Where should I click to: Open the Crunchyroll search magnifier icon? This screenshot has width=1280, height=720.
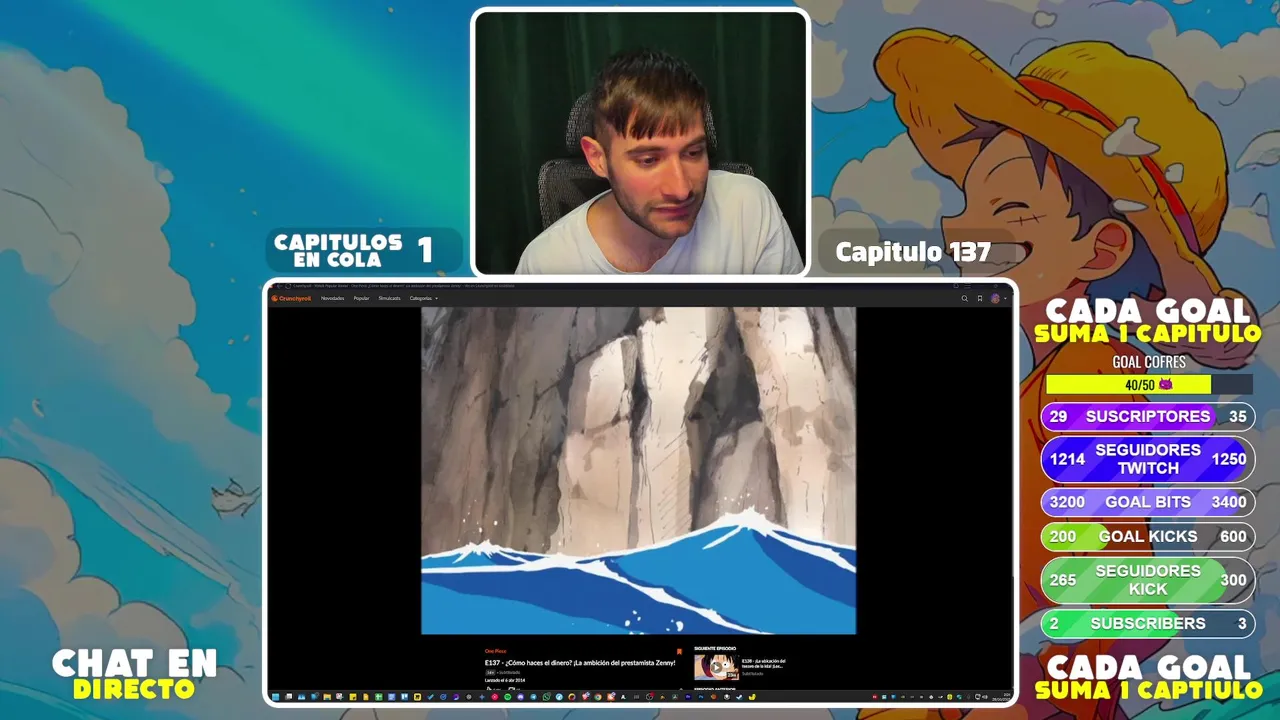[964, 298]
